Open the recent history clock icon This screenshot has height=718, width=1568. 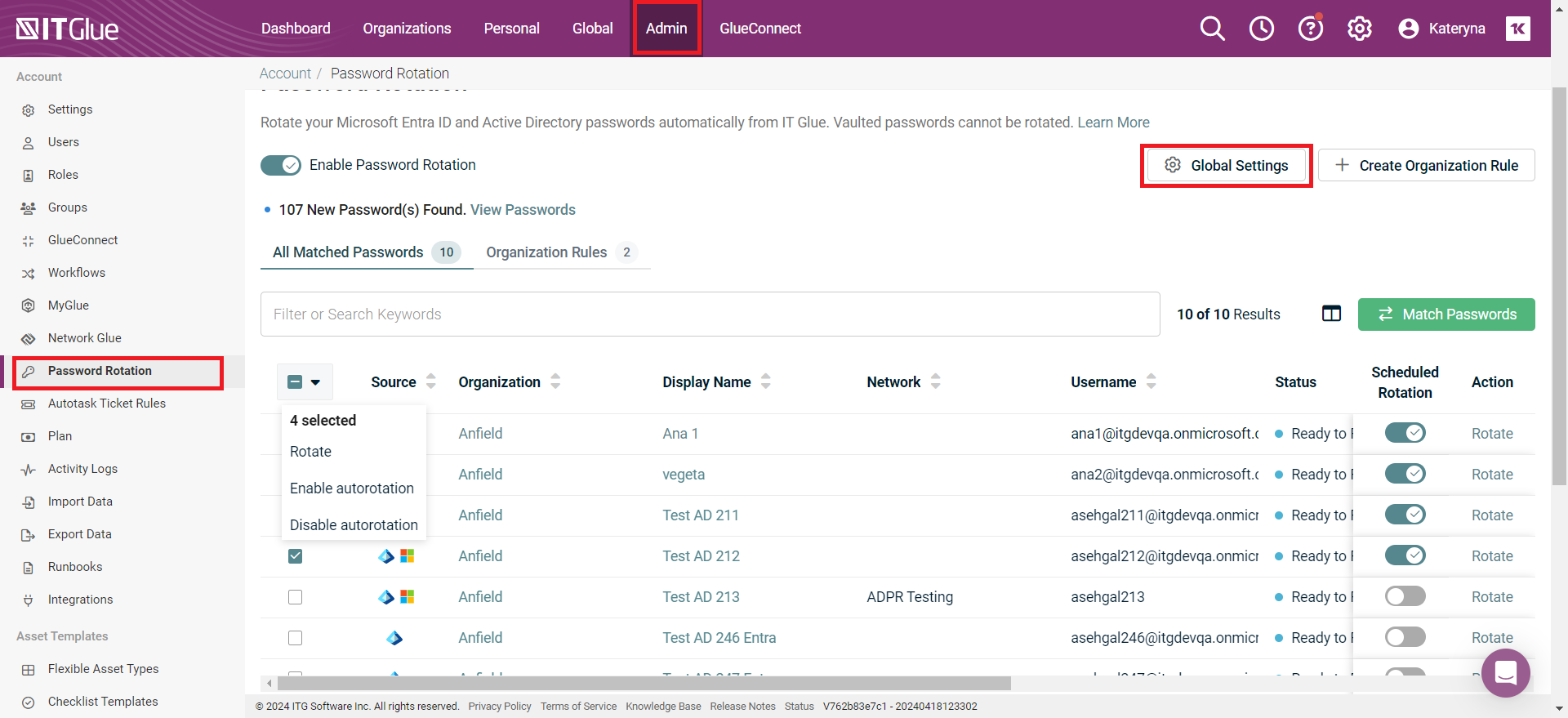(x=1261, y=29)
